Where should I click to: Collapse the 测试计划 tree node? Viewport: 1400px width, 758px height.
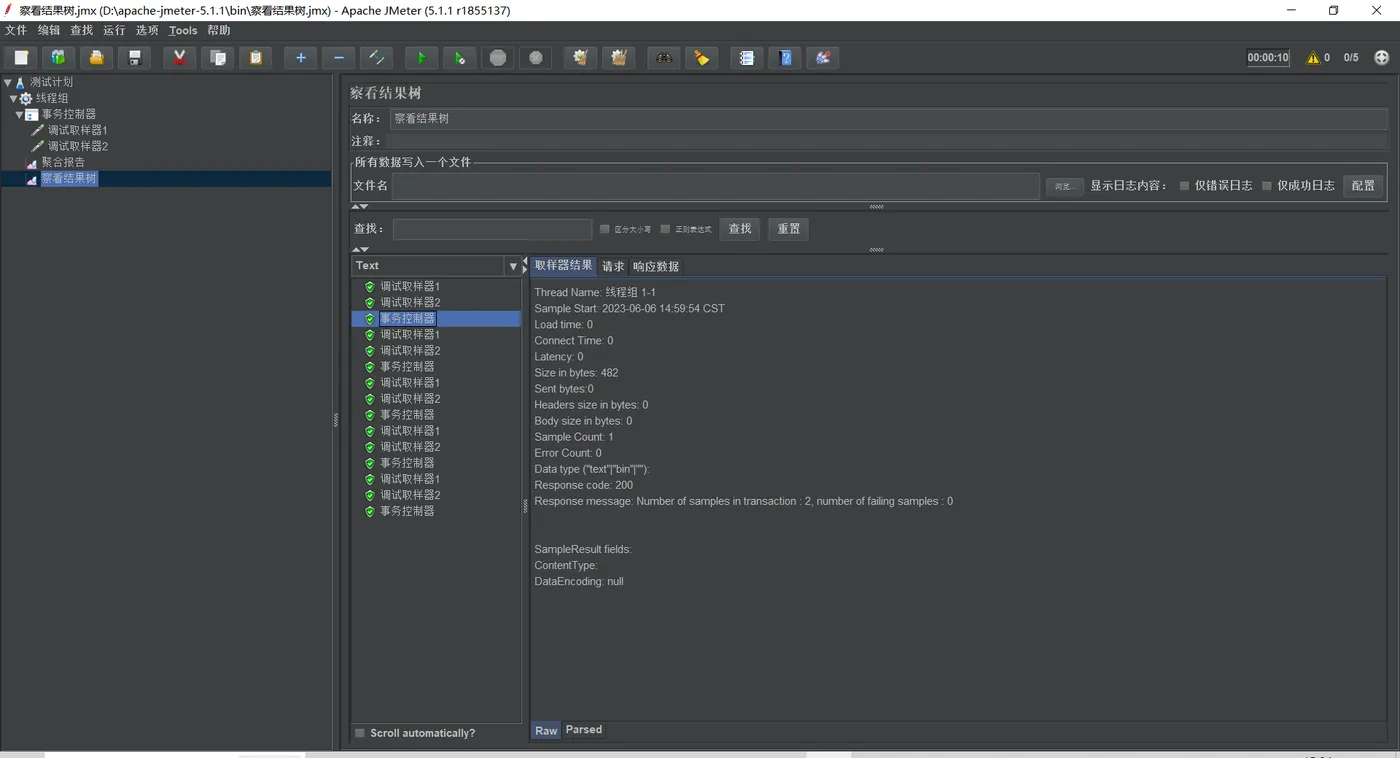8,82
